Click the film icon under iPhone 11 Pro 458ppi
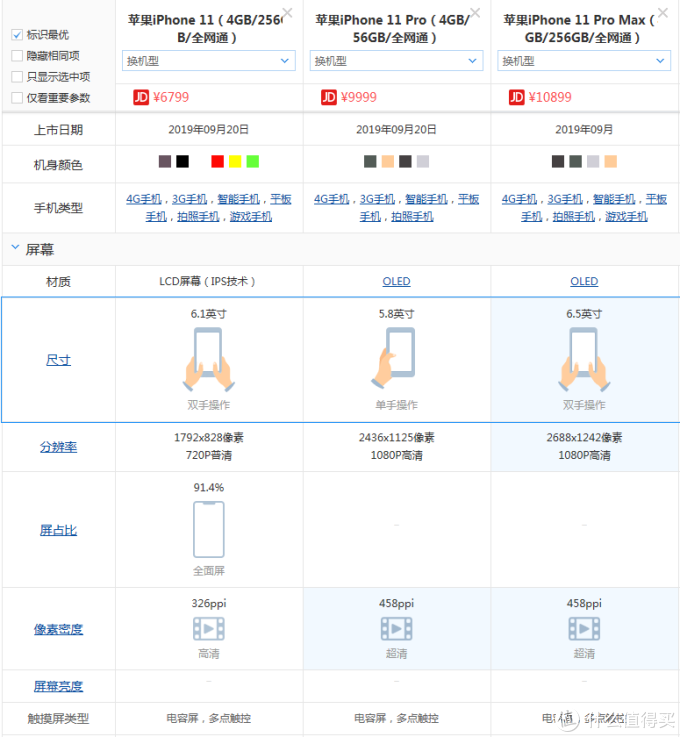 point(396,629)
